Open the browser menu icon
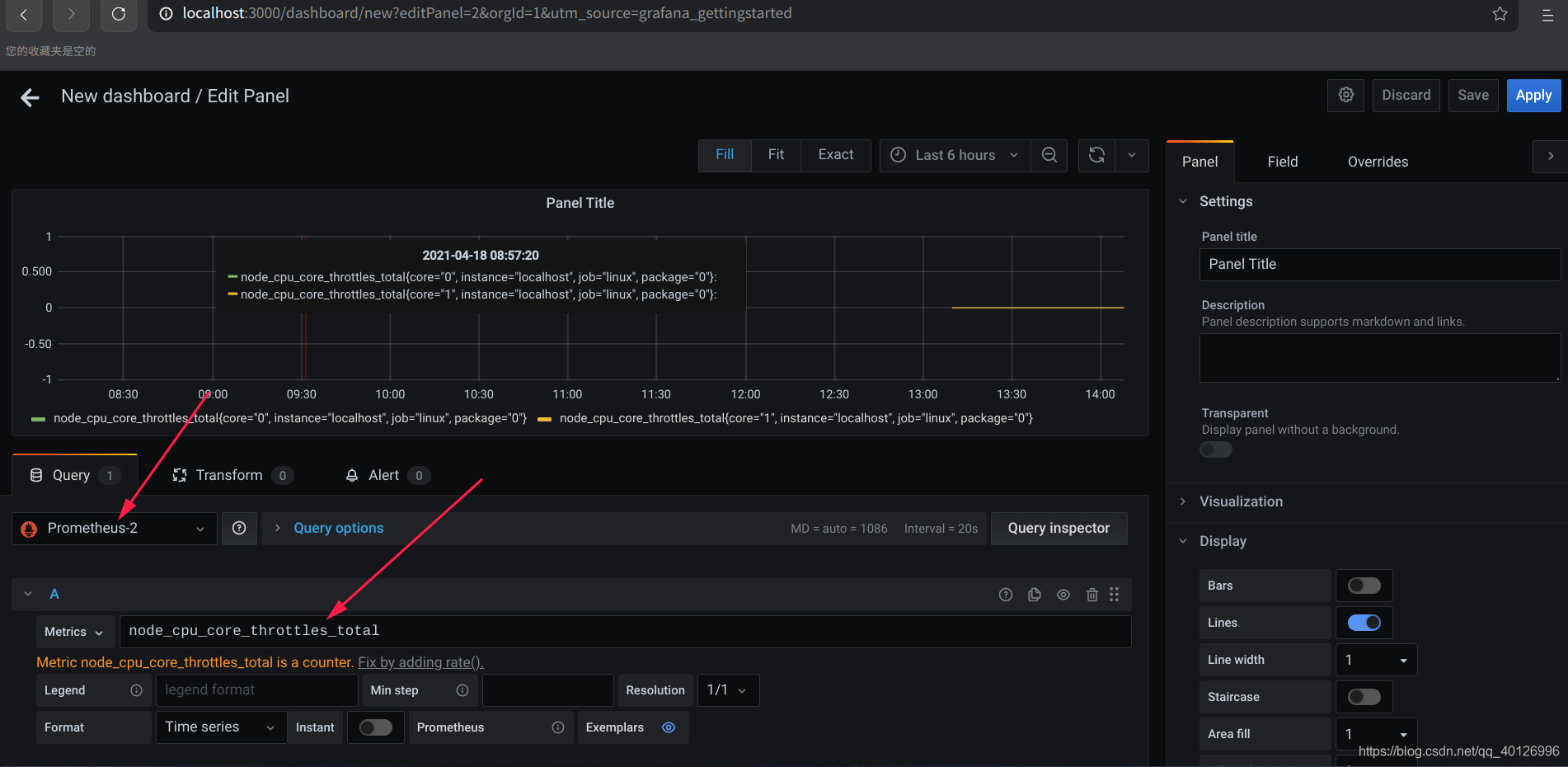Image resolution: width=1568 pixels, height=767 pixels. click(1547, 14)
